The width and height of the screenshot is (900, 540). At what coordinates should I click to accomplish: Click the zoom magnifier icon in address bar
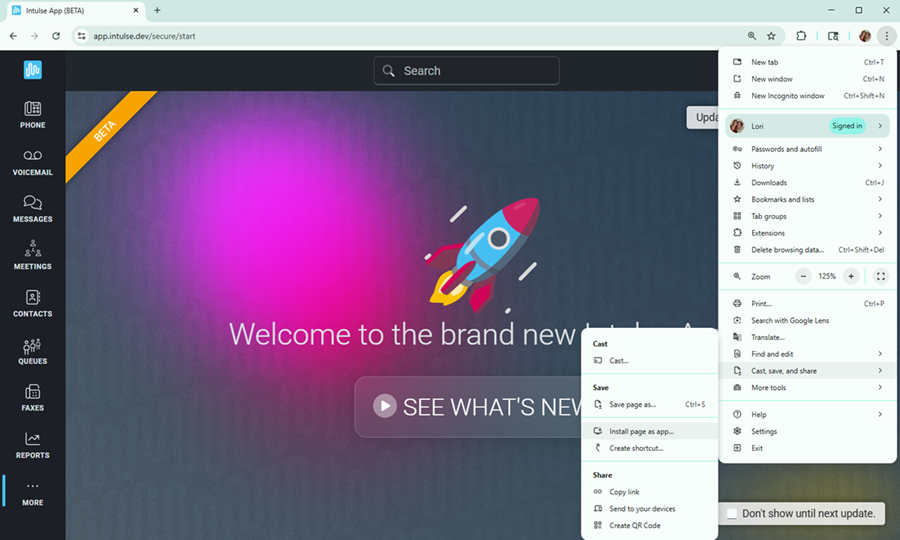tap(751, 36)
